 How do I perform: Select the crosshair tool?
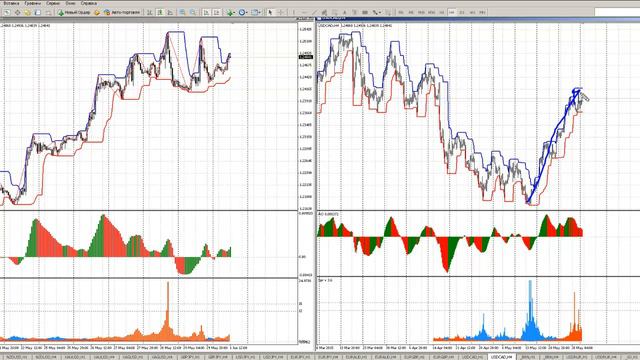(x=280, y=13)
